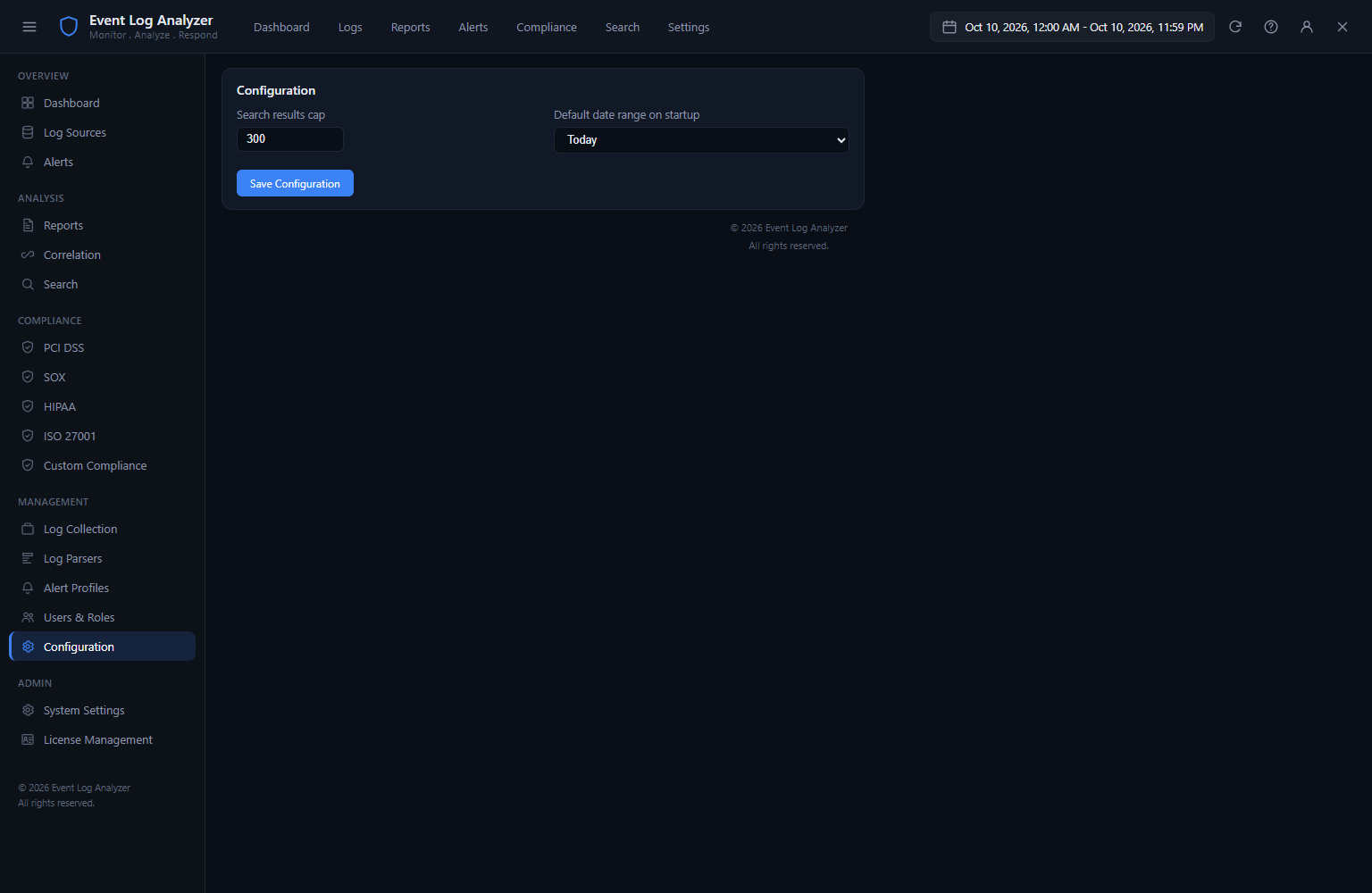The image size is (1372, 893).
Task: Click the Users & Roles people icon
Action: 28,617
